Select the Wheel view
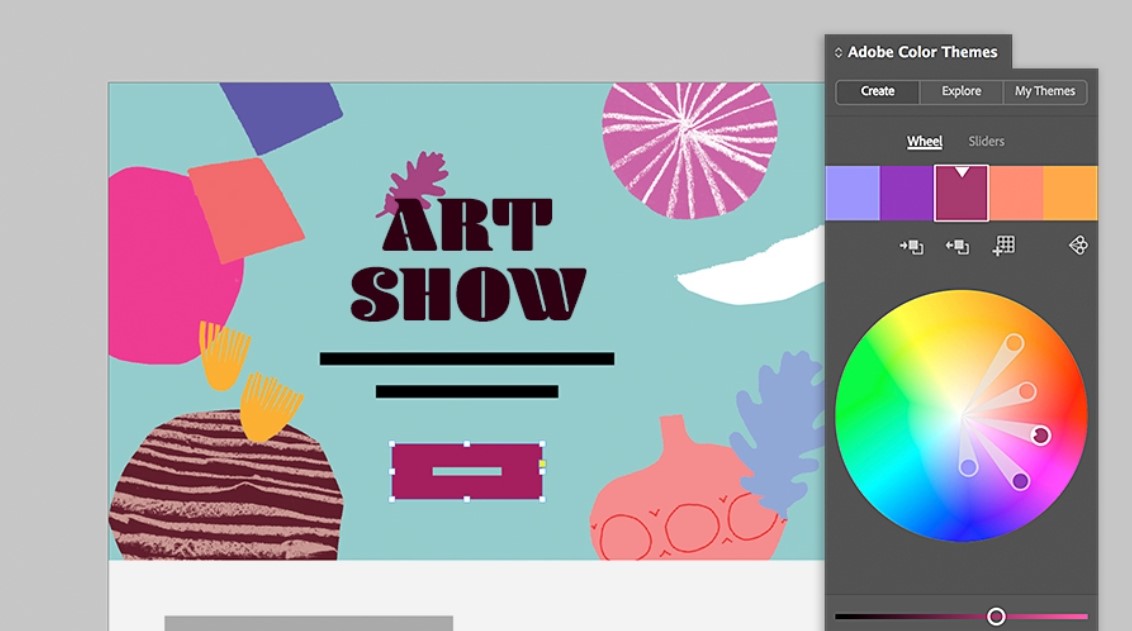This screenshot has height=631, width=1132. [x=924, y=141]
